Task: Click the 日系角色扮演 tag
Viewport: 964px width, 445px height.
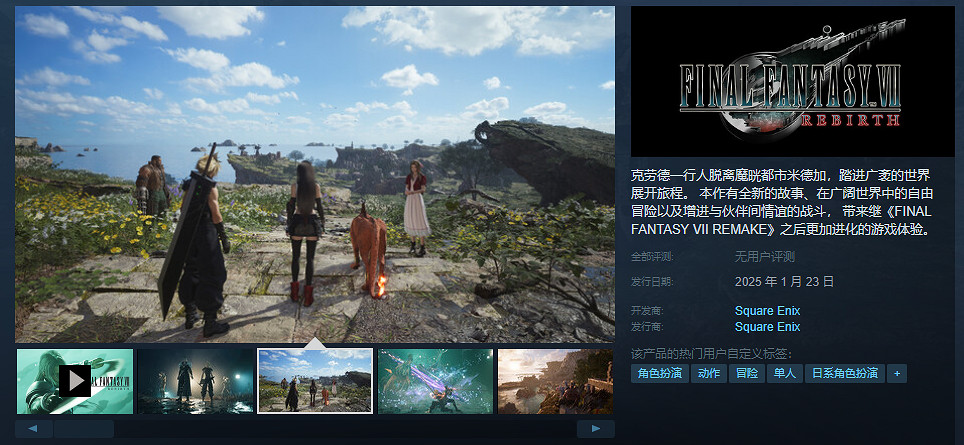Action: (x=845, y=373)
